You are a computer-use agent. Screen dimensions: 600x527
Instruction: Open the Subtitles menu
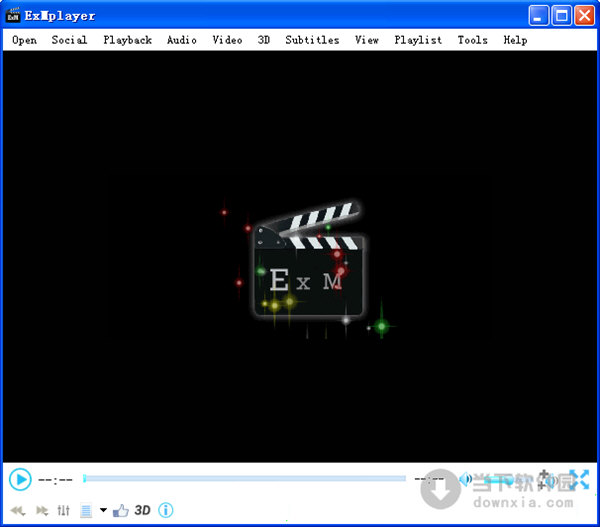312,40
